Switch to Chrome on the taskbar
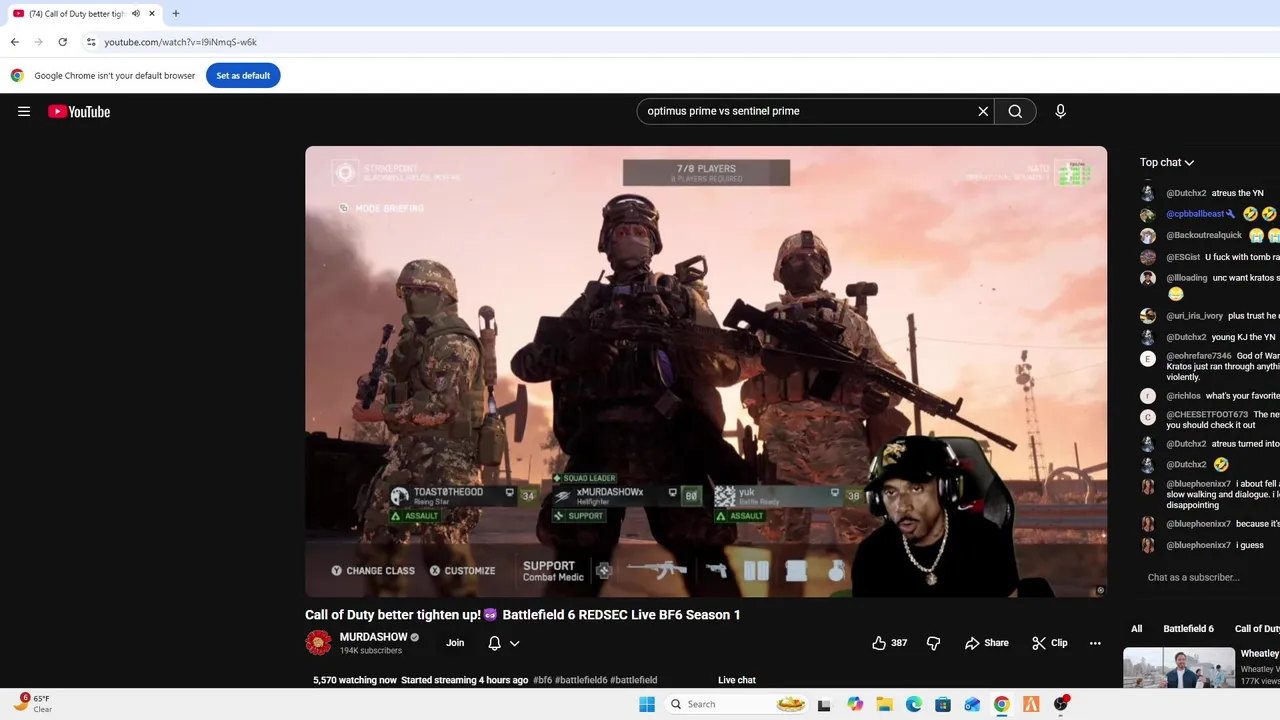Image resolution: width=1280 pixels, height=720 pixels. pyautogui.click(x=1001, y=704)
